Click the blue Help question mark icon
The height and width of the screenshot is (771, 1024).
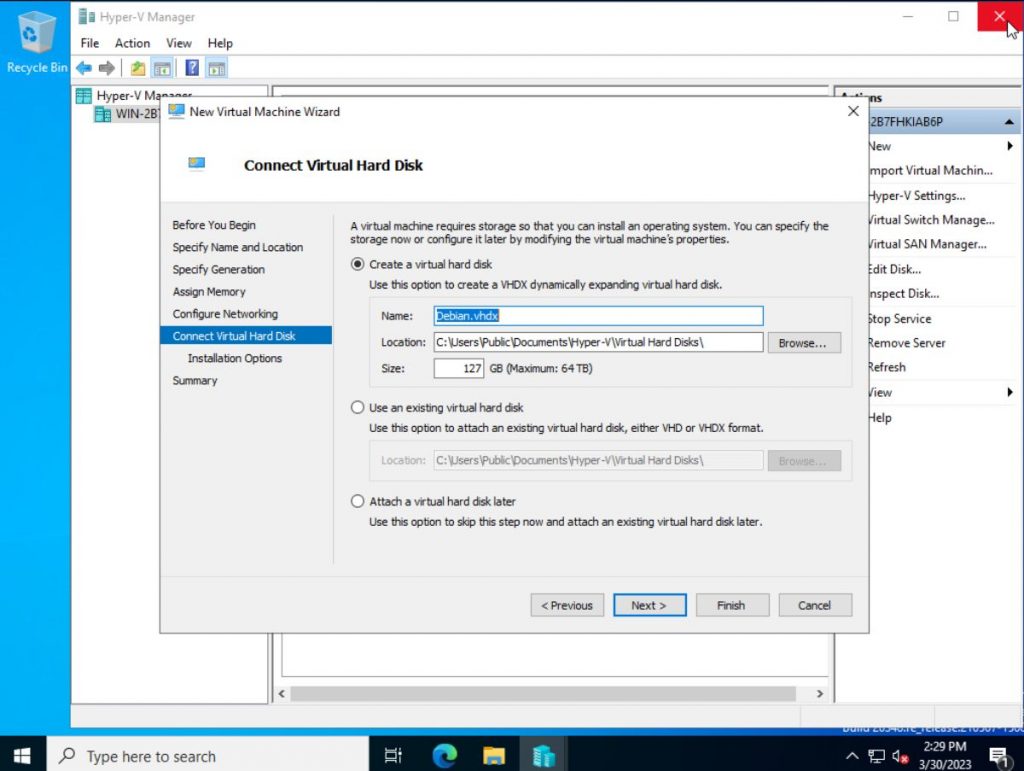192,68
